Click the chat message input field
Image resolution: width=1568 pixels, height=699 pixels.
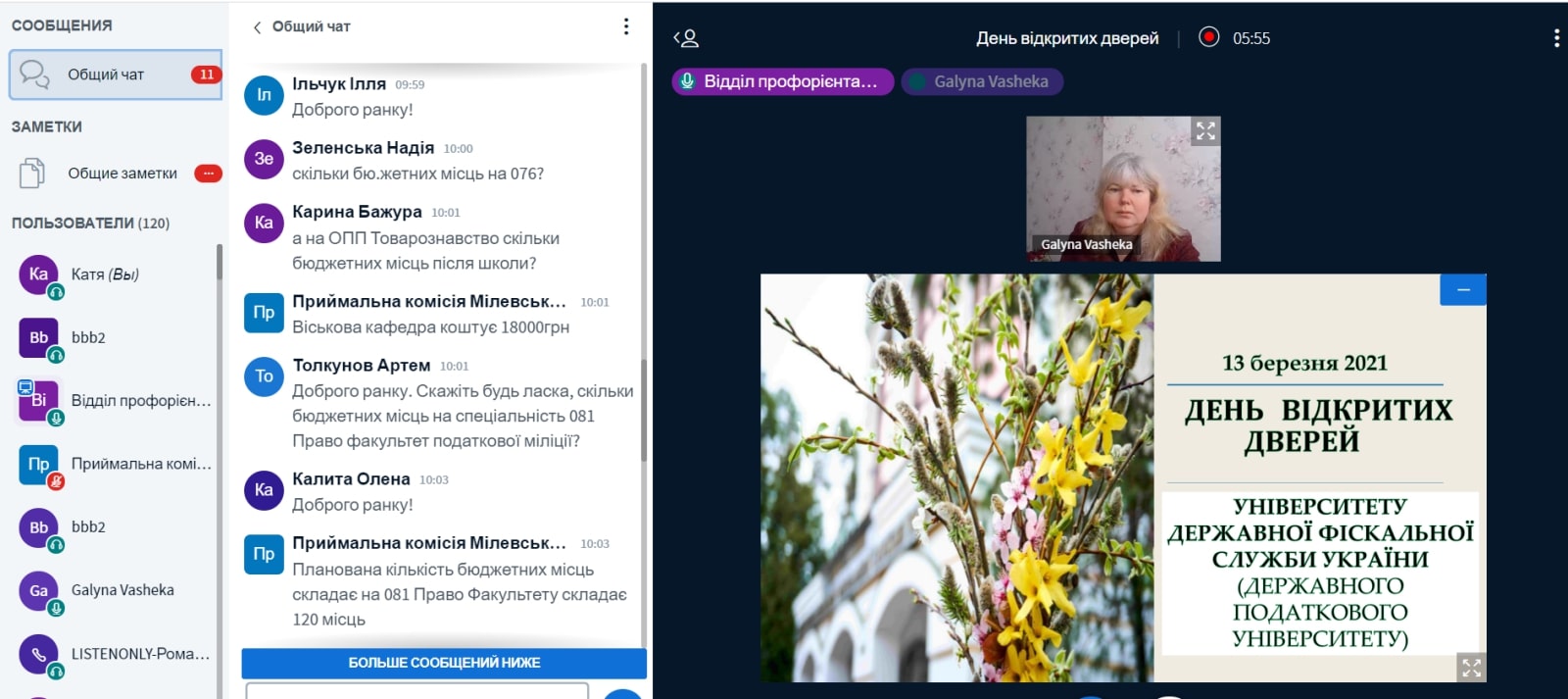417,691
